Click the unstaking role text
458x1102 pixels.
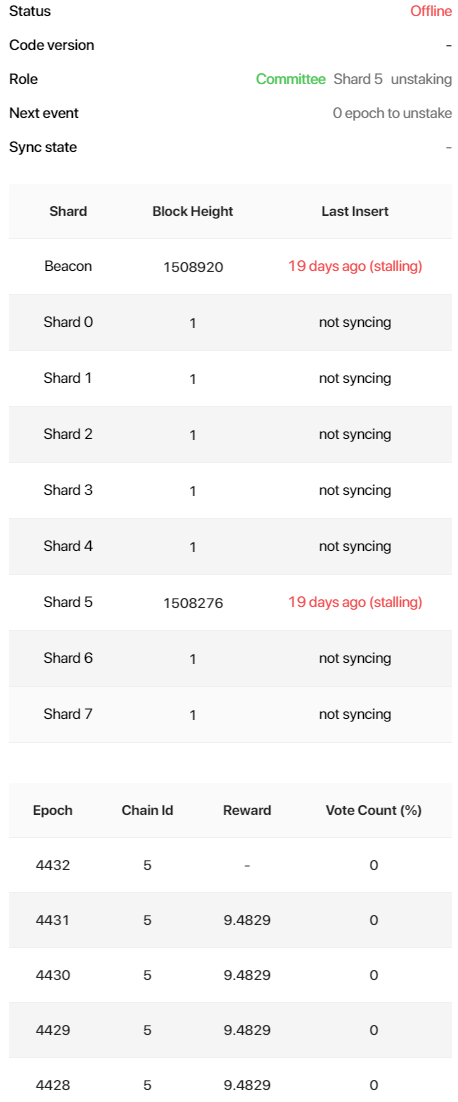click(x=421, y=79)
